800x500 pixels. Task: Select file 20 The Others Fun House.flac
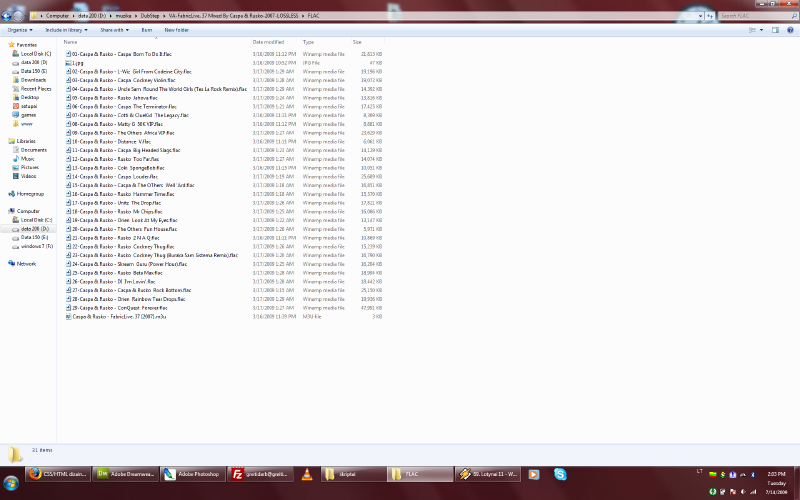(121, 229)
